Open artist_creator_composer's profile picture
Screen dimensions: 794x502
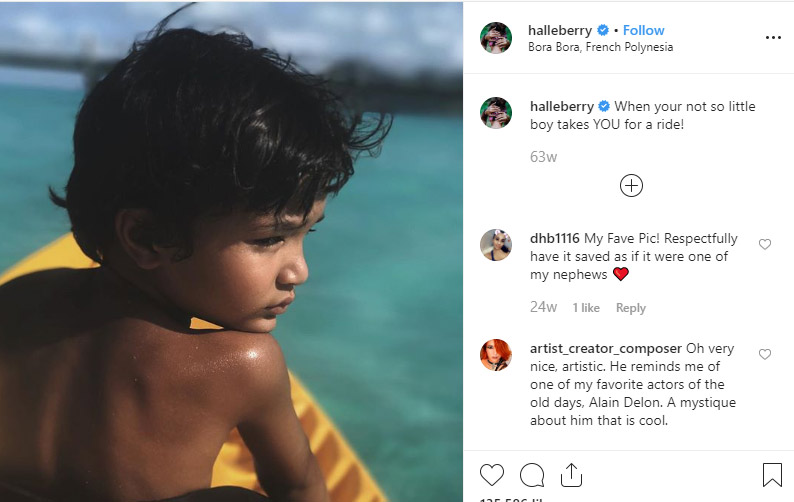tap(496, 355)
